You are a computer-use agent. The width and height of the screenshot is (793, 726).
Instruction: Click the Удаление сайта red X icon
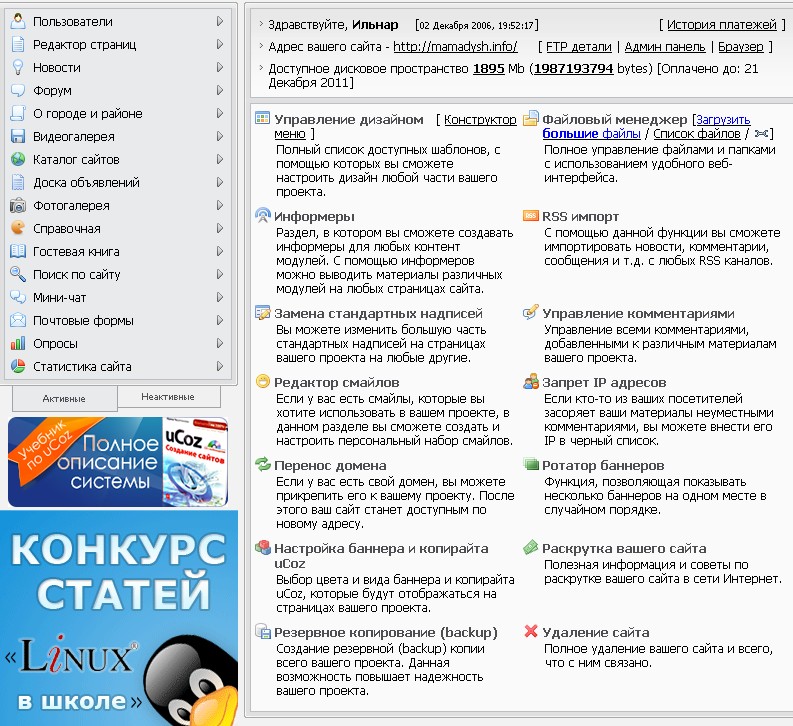530,632
